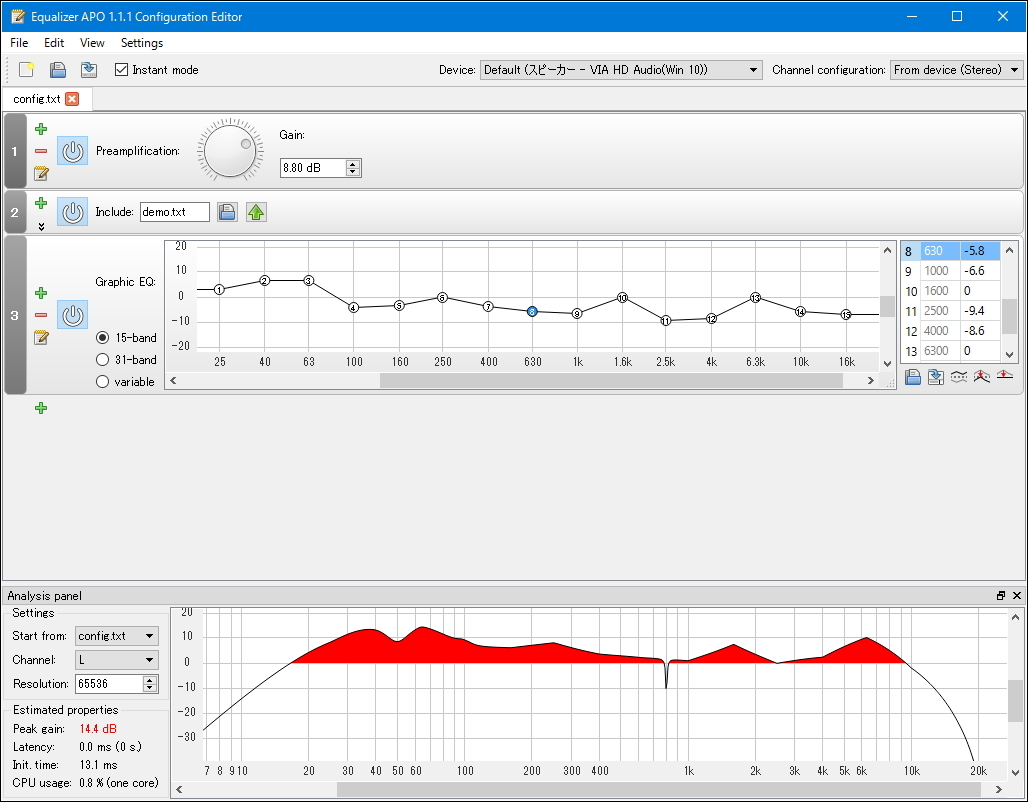Open a frequency response file in the EQ panel
This screenshot has width=1028, height=802.
[914, 377]
